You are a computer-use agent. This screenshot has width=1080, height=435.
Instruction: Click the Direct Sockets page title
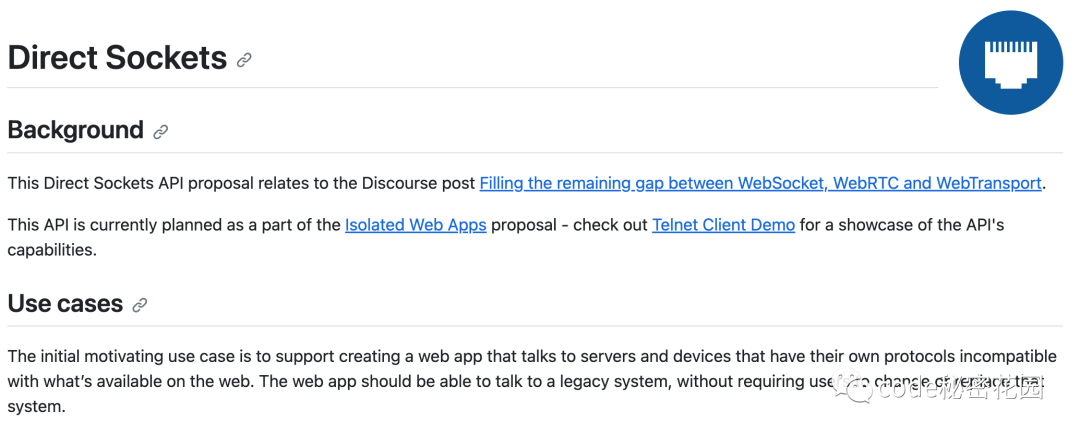pyautogui.click(x=117, y=58)
